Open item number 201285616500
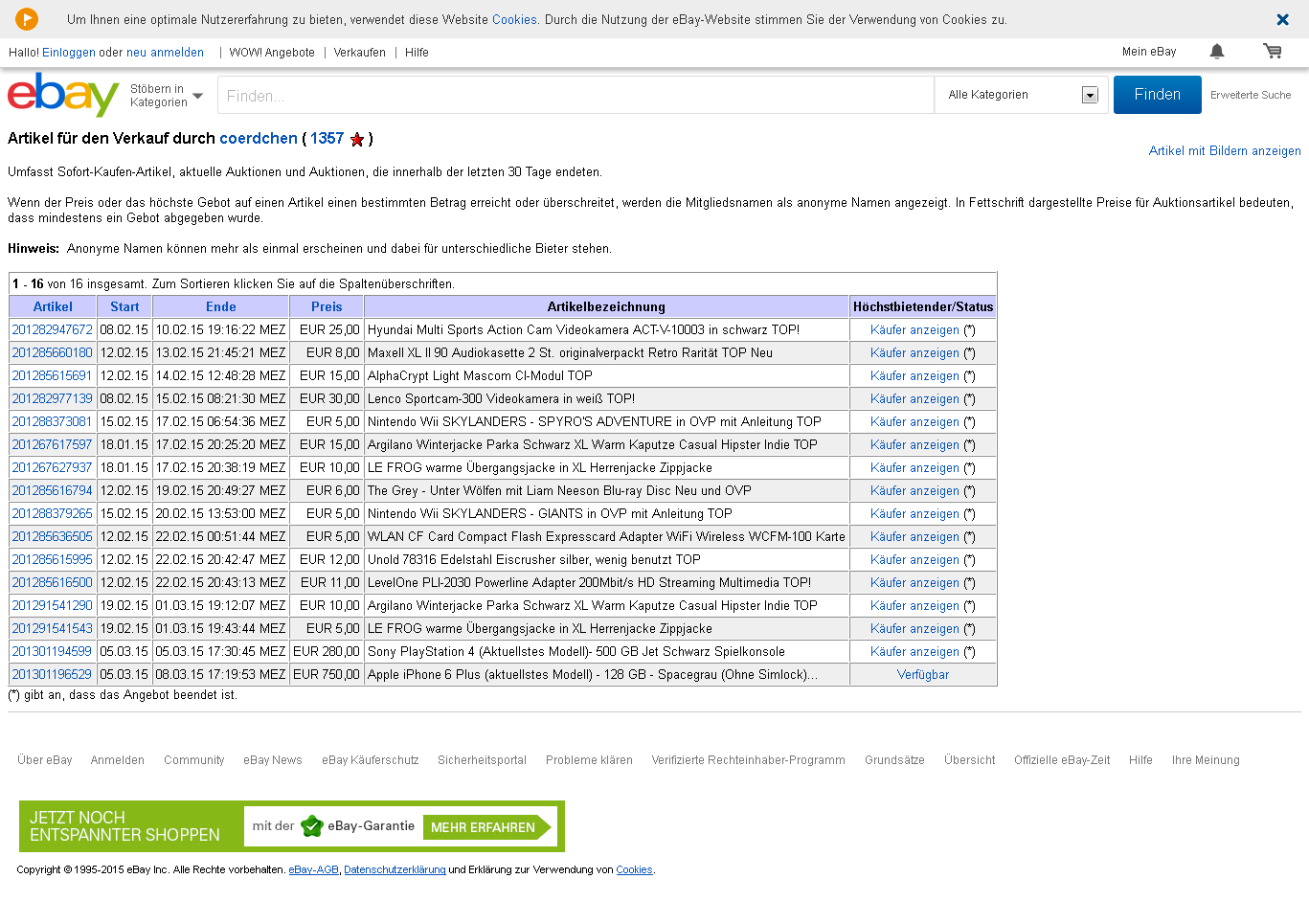The image size is (1309, 924). (x=53, y=582)
